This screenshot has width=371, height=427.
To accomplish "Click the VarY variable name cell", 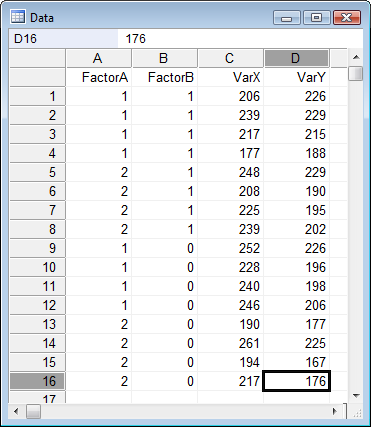I will click(x=297, y=77).
